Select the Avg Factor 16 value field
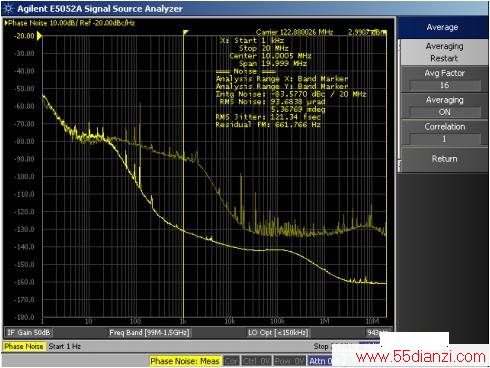 tap(445, 85)
